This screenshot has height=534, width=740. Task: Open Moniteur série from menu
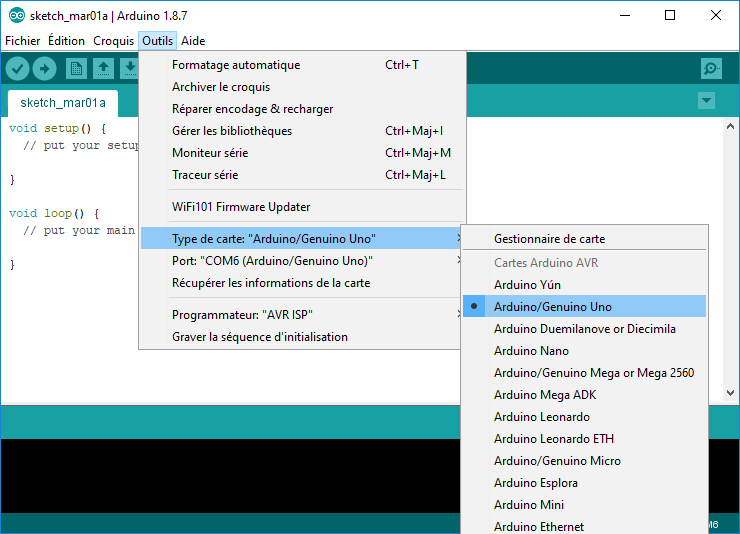(x=303, y=153)
